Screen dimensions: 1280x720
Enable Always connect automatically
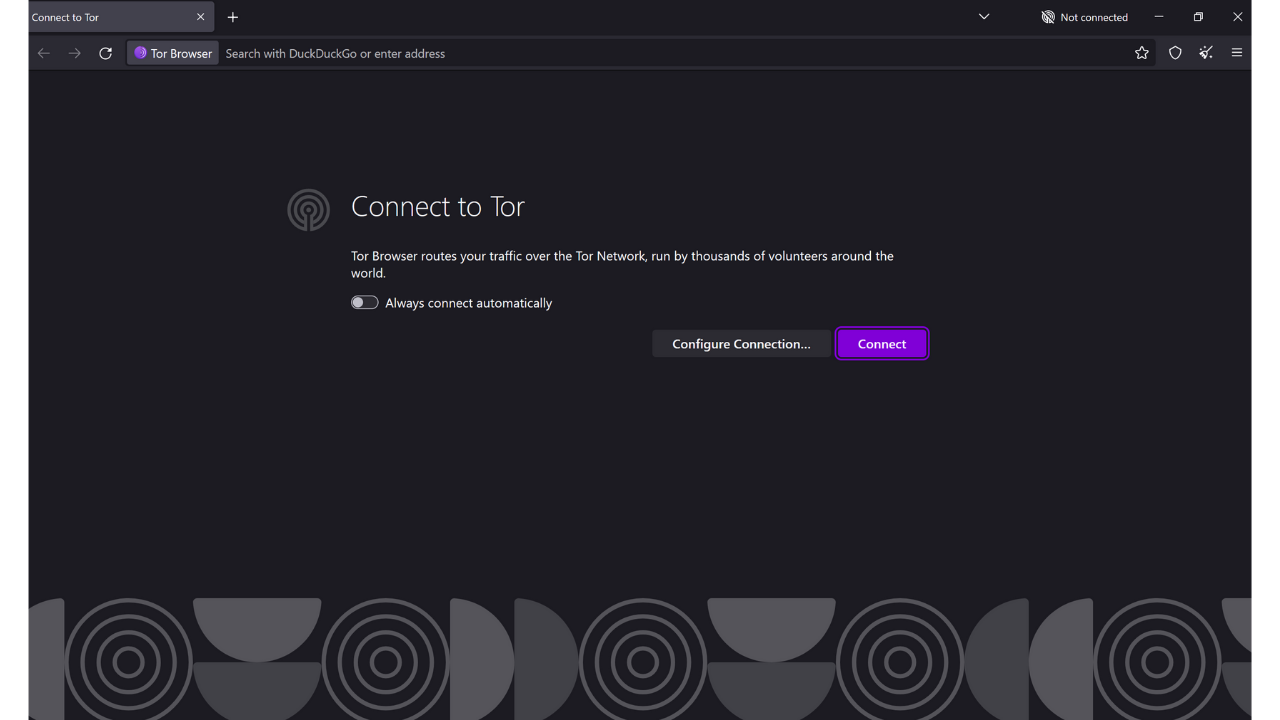364,302
